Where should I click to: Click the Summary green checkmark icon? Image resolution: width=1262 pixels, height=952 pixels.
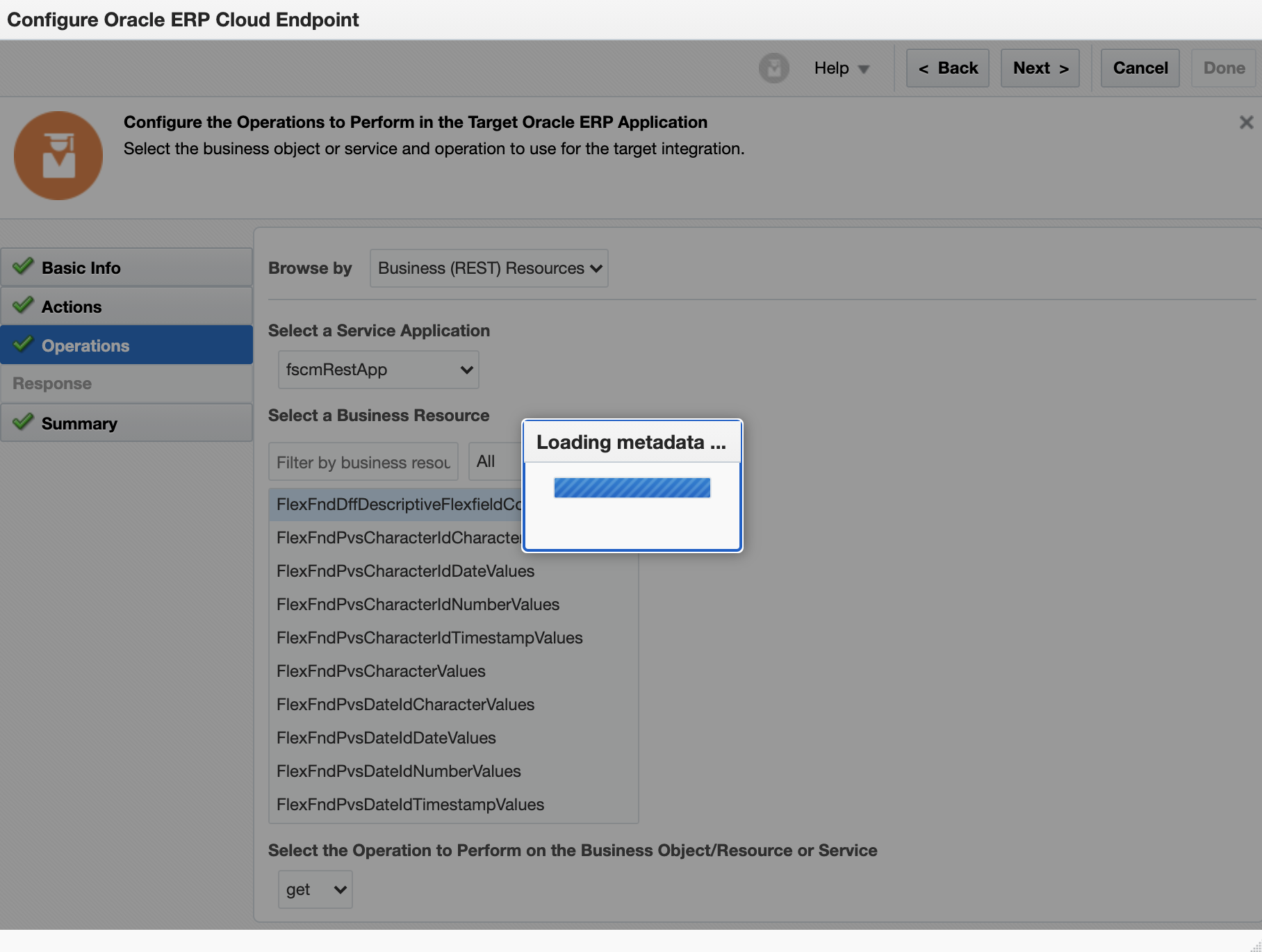click(x=23, y=422)
